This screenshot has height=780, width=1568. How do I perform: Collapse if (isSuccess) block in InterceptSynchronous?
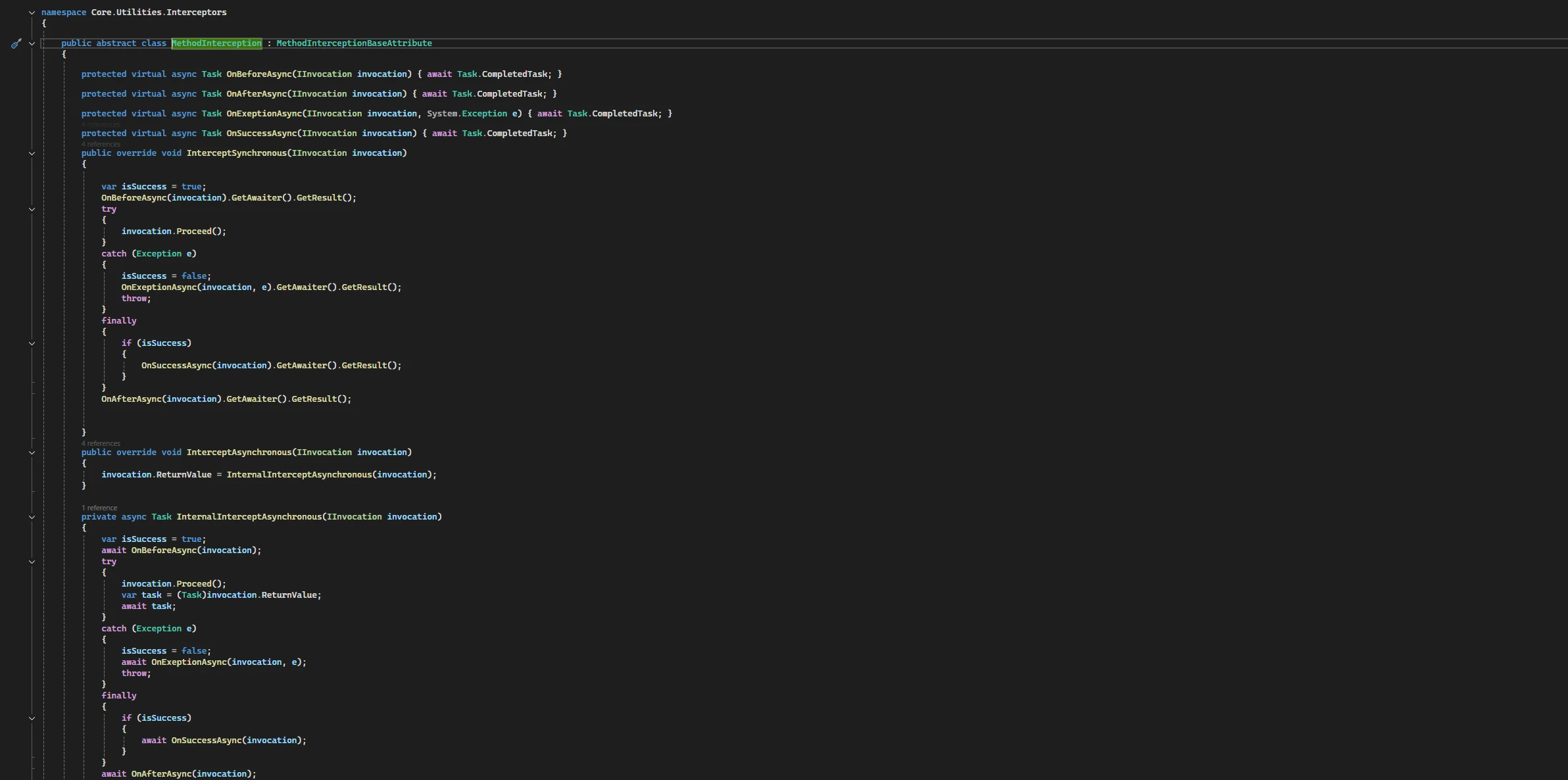coord(32,343)
